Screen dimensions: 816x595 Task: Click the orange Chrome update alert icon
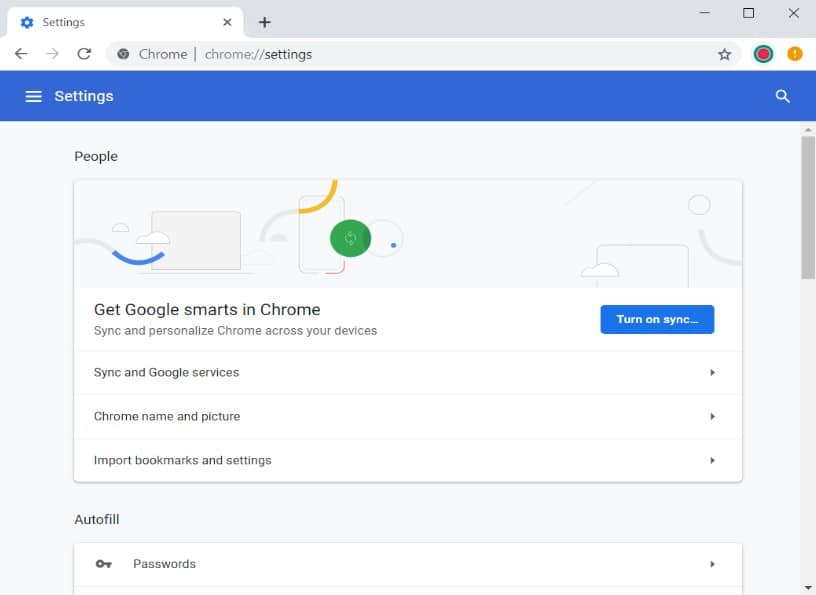(x=795, y=54)
